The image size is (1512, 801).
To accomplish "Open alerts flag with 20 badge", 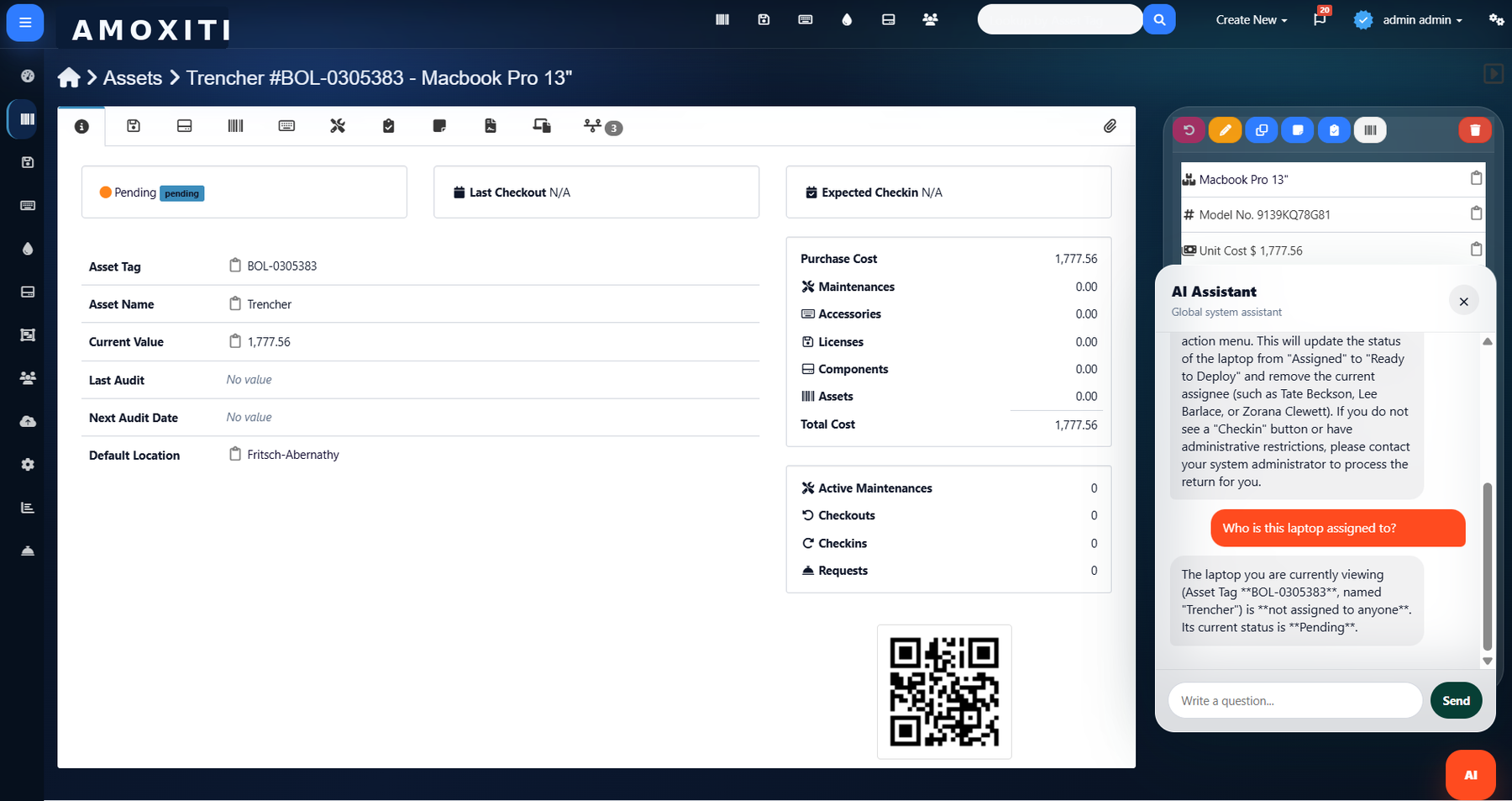I will point(1320,18).
